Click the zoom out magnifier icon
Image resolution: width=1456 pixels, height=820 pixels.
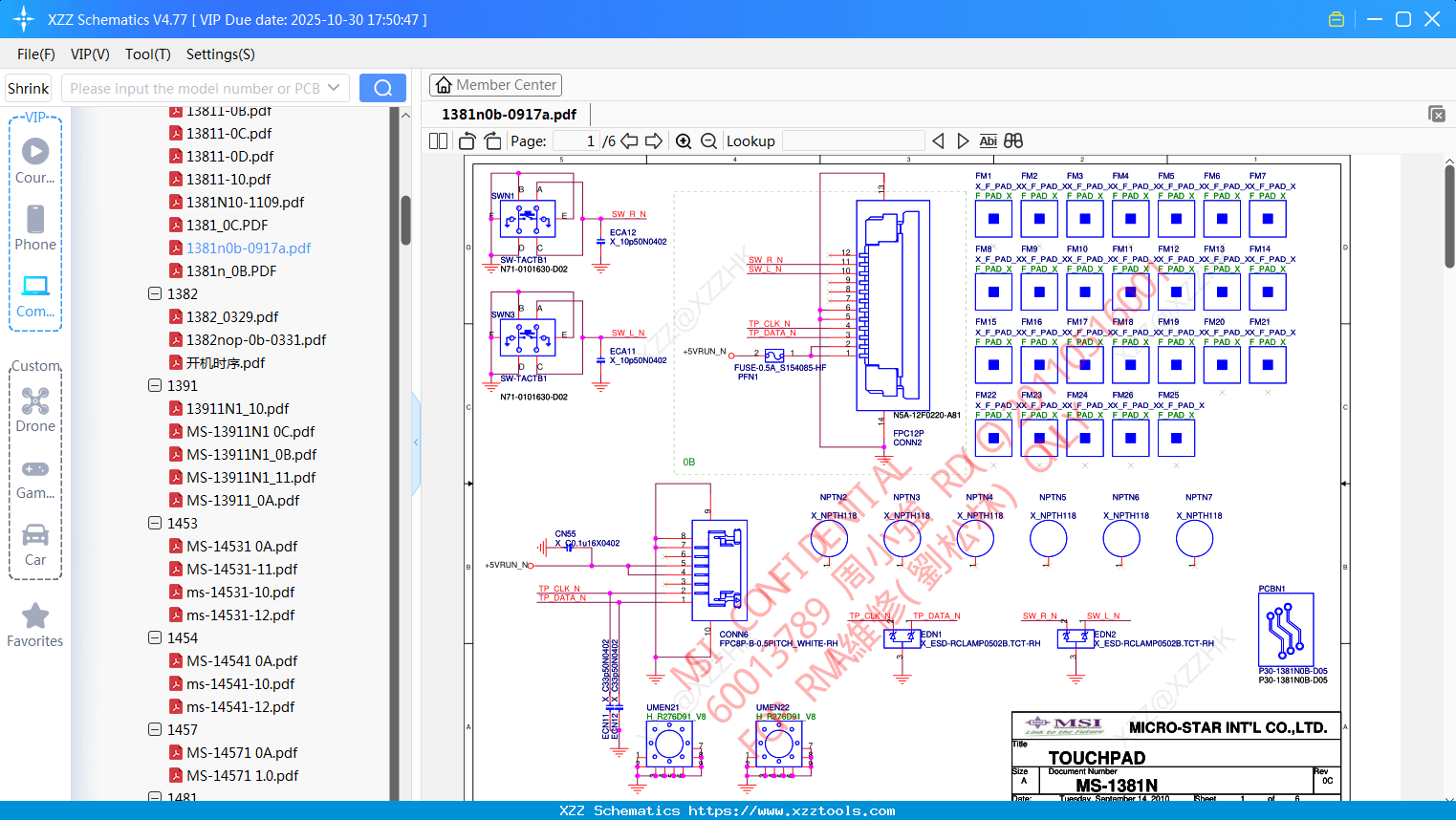708,141
